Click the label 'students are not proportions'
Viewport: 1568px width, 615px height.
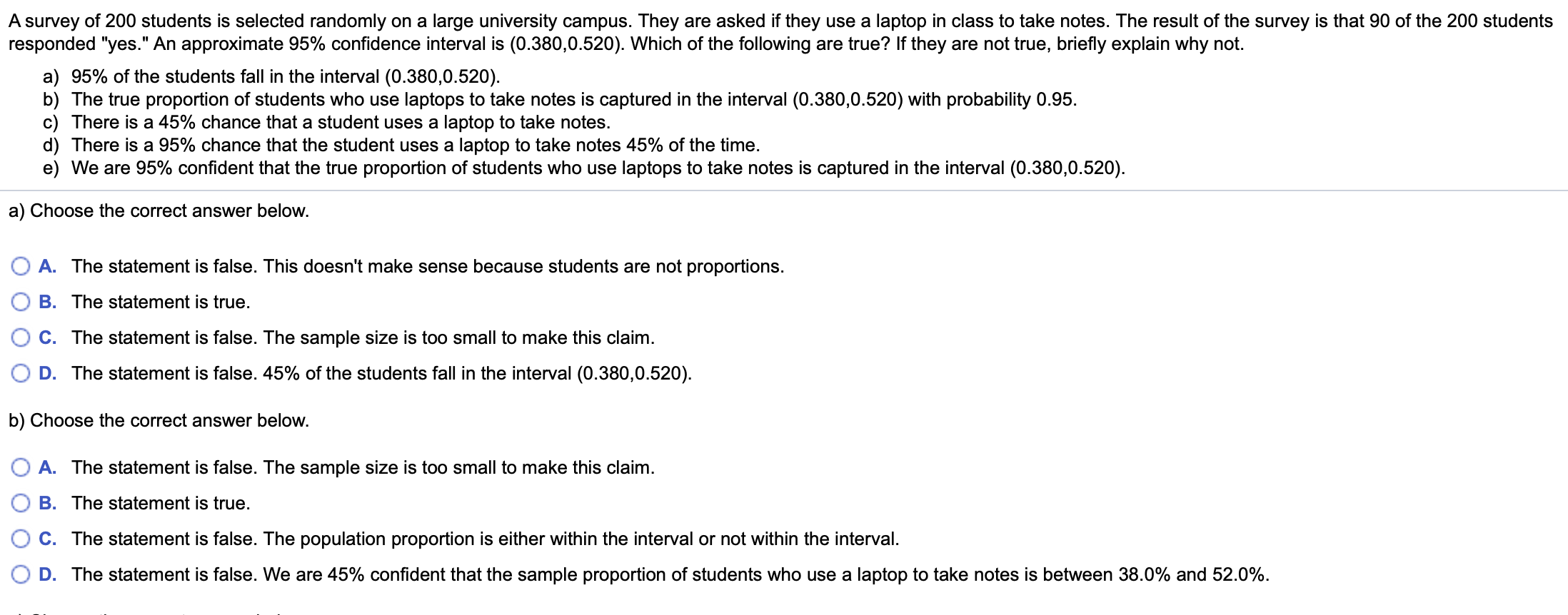(x=428, y=266)
